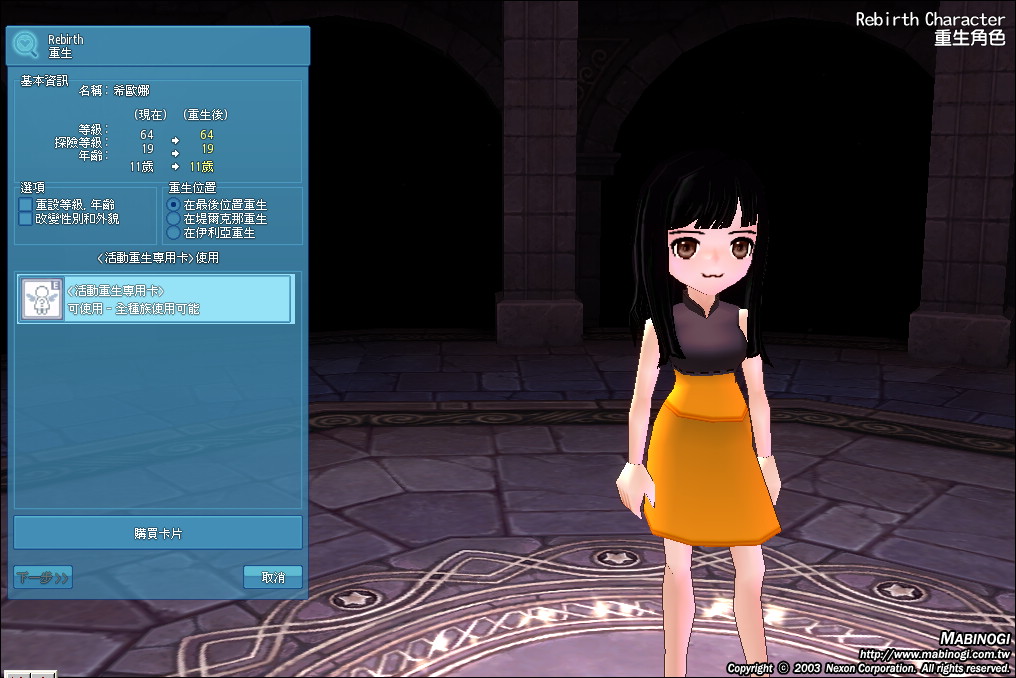Click the arrow between 11歲 age values

pyautogui.click(x=175, y=166)
